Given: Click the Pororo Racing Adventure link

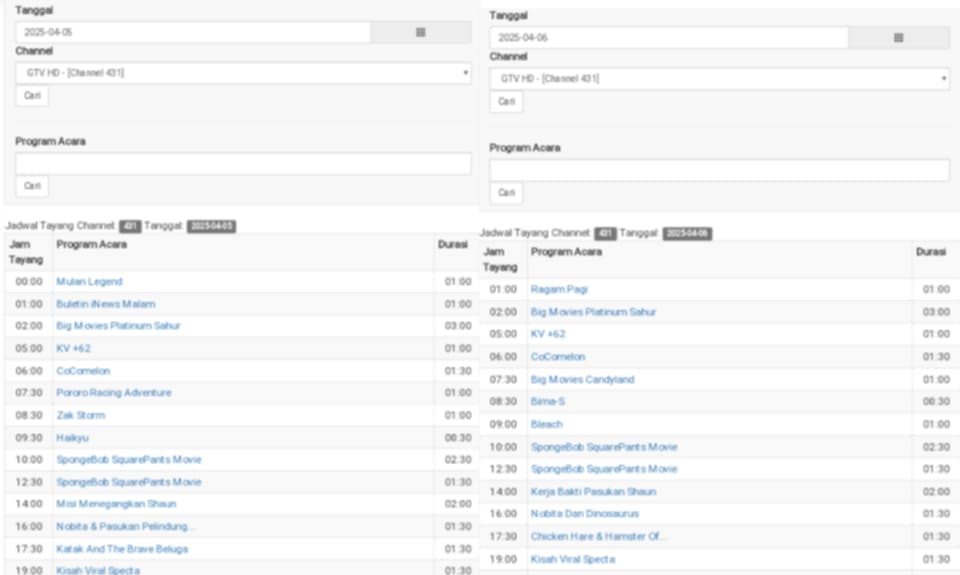Looking at the screenshot, I should [x=113, y=393].
